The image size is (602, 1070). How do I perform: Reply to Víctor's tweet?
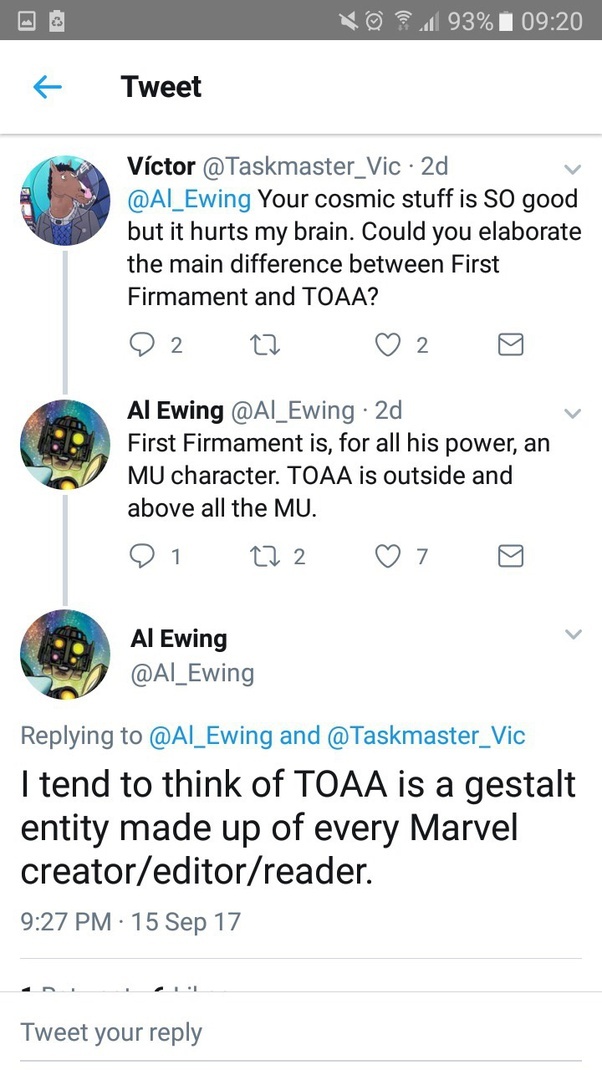[140, 345]
